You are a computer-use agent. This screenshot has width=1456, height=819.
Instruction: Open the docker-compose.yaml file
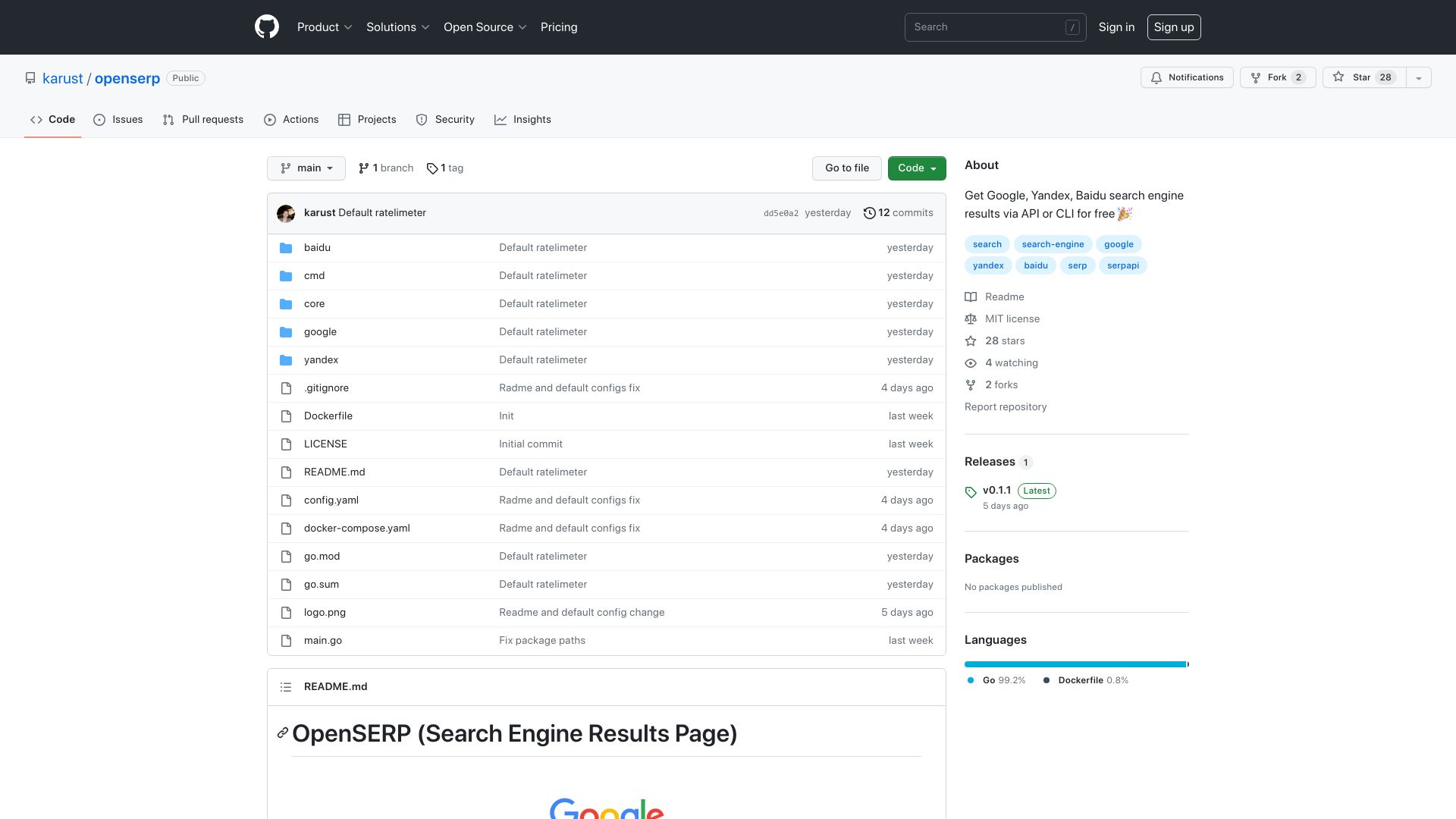click(357, 529)
